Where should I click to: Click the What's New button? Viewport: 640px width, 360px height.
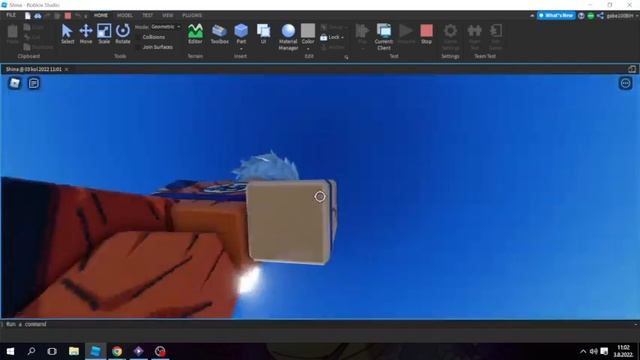556,16
